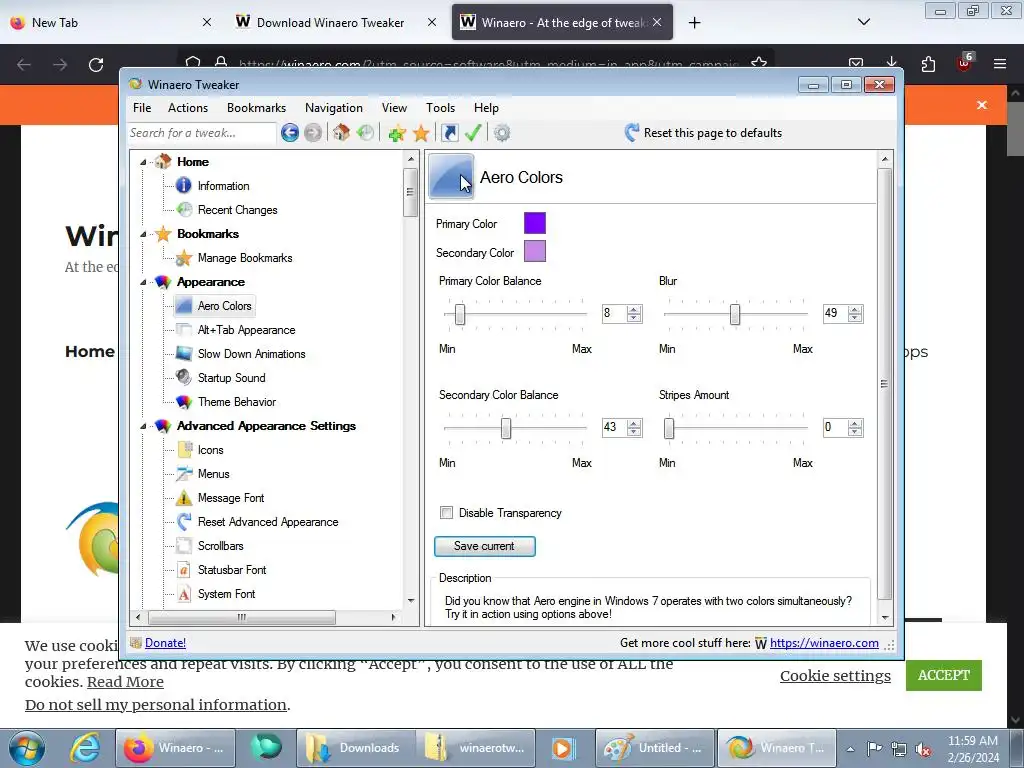Viewport: 1024px width, 768px height.
Task: Show hidden system tray icons arrow
Action: pyautogui.click(x=850, y=749)
